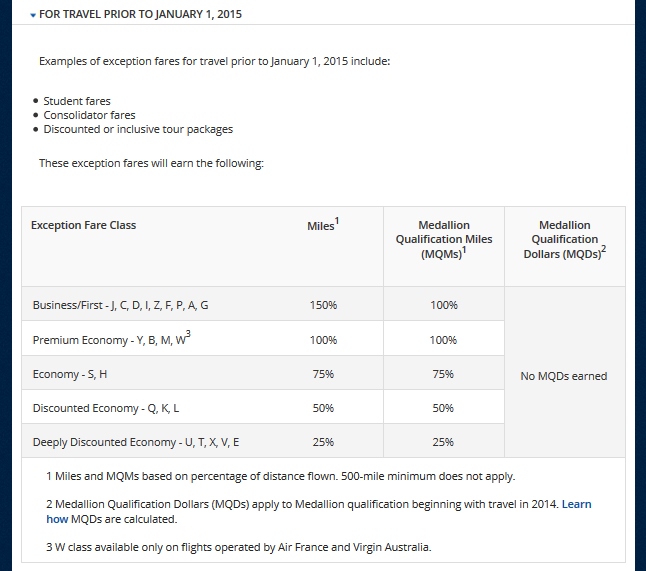Click the Medallion Qualification Dollars (MQDs) header
This screenshot has width=646, height=571.
(x=564, y=240)
